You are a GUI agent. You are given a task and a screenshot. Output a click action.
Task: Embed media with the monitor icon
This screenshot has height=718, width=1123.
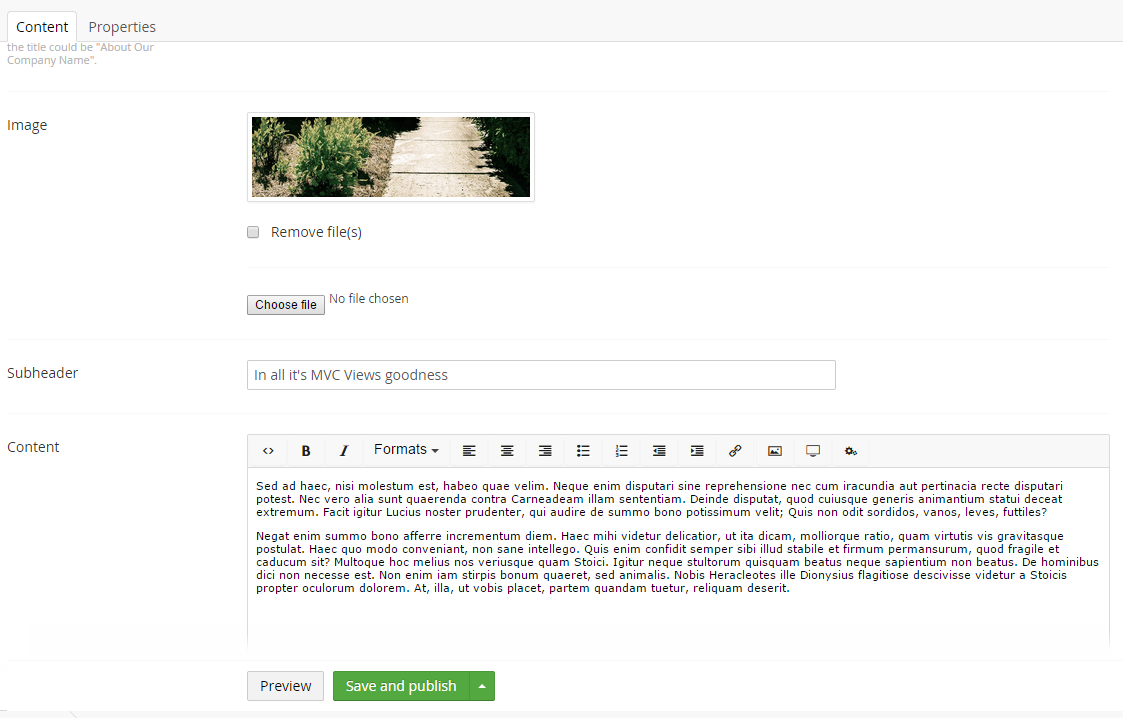click(x=813, y=451)
